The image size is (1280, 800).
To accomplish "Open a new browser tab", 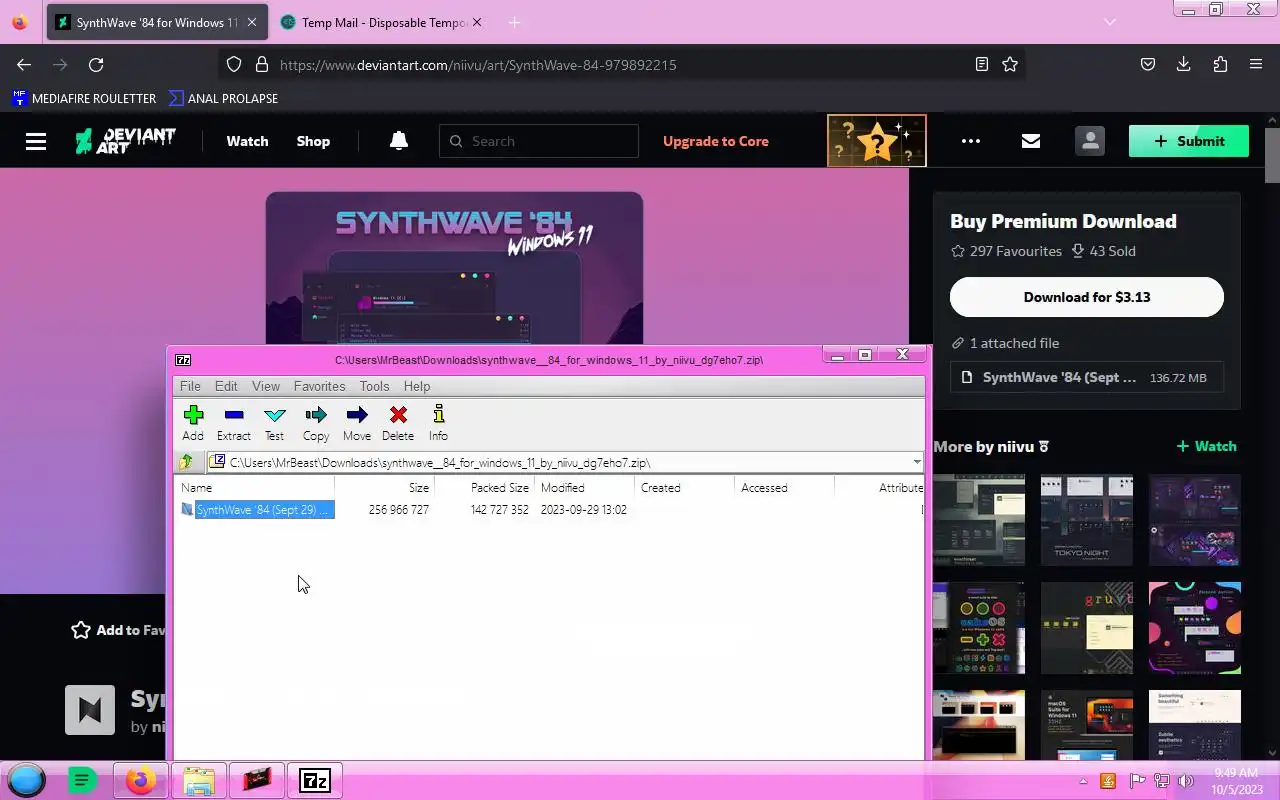I will pos(514,22).
